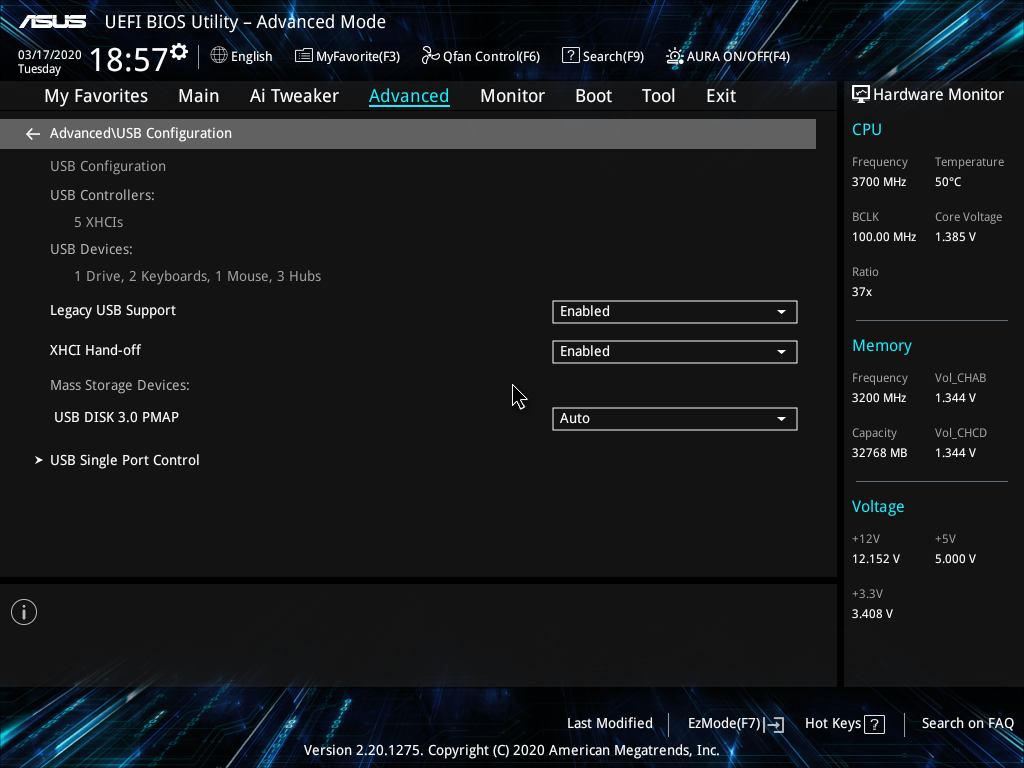This screenshot has height=768, width=1024.
Task: Open the Tool tab
Action: pos(658,96)
